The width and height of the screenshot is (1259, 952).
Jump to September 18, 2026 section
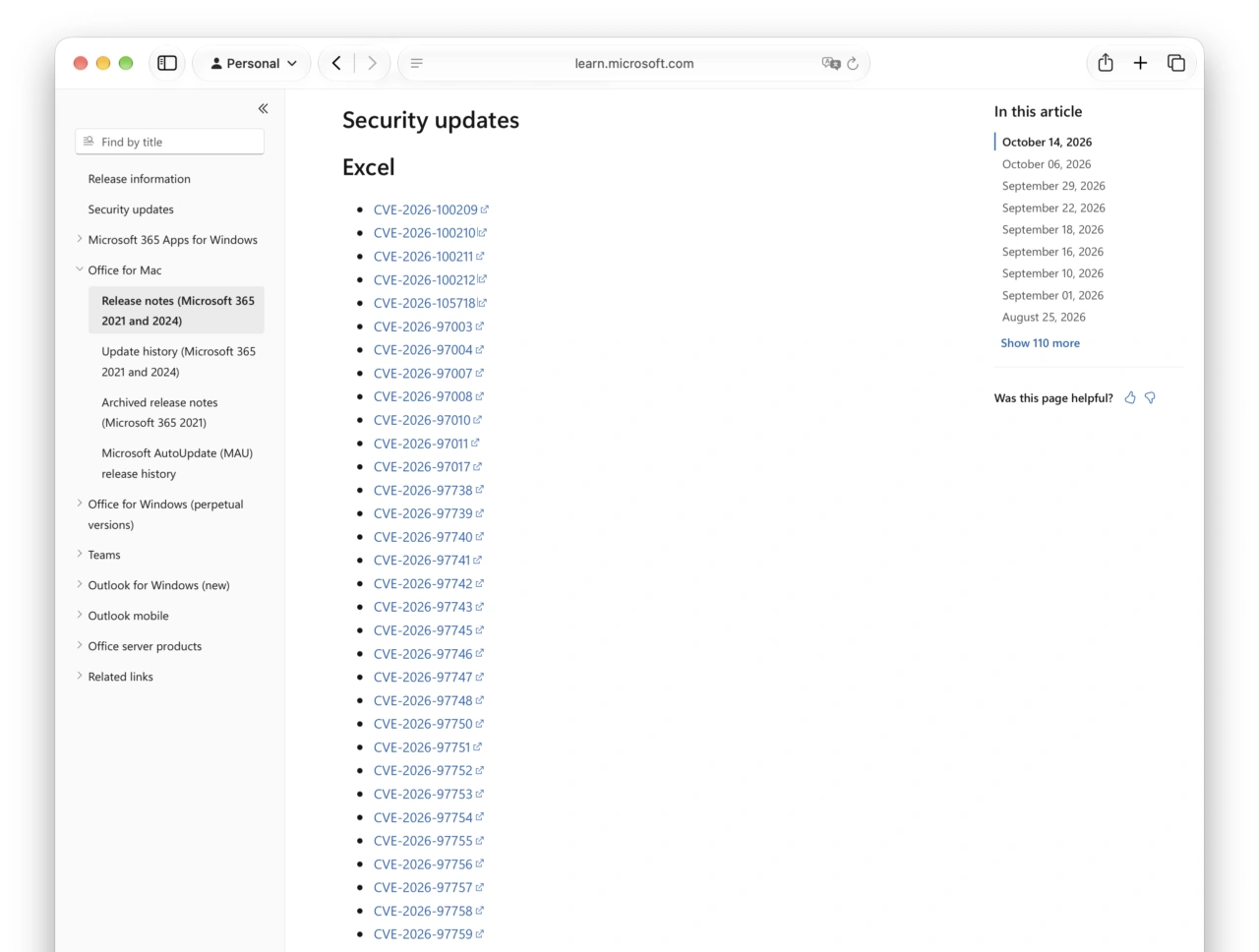[1052, 229]
